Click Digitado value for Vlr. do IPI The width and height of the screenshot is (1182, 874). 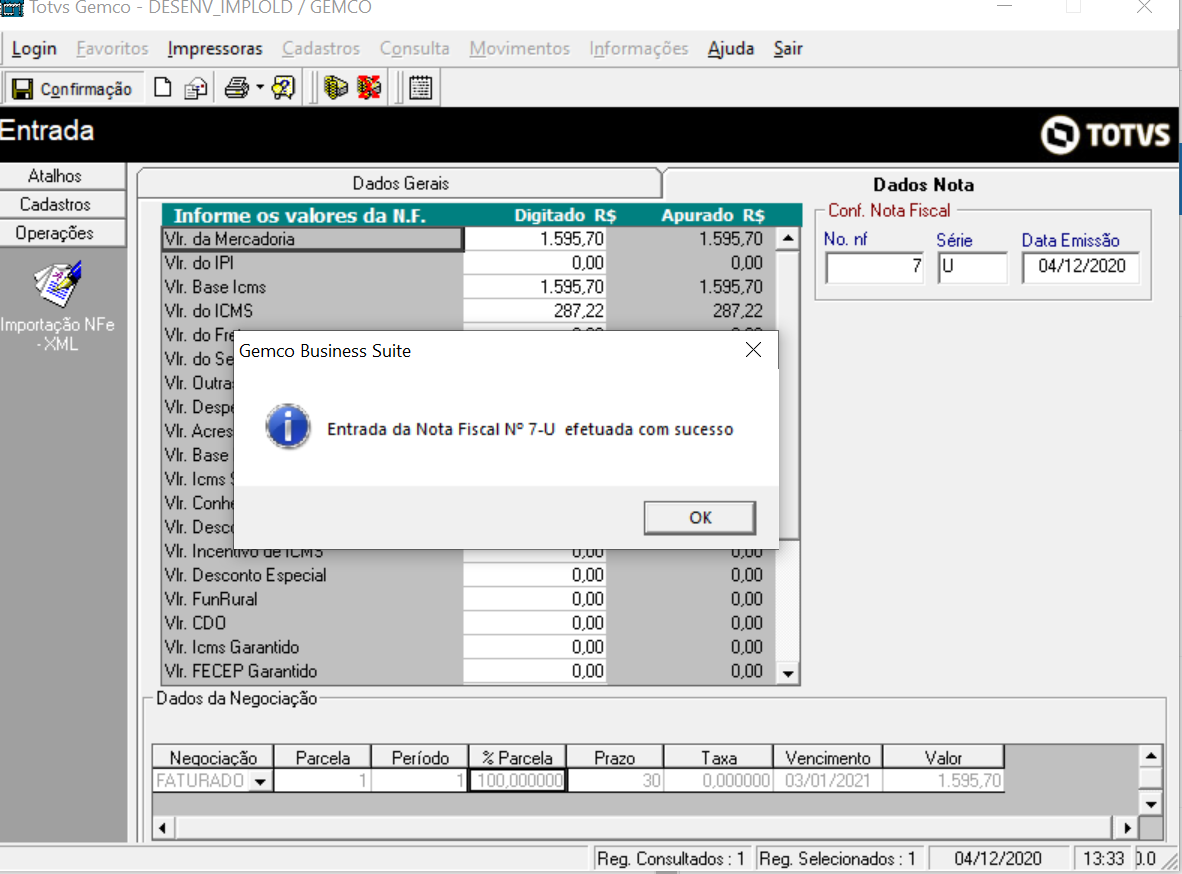[534, 263]
